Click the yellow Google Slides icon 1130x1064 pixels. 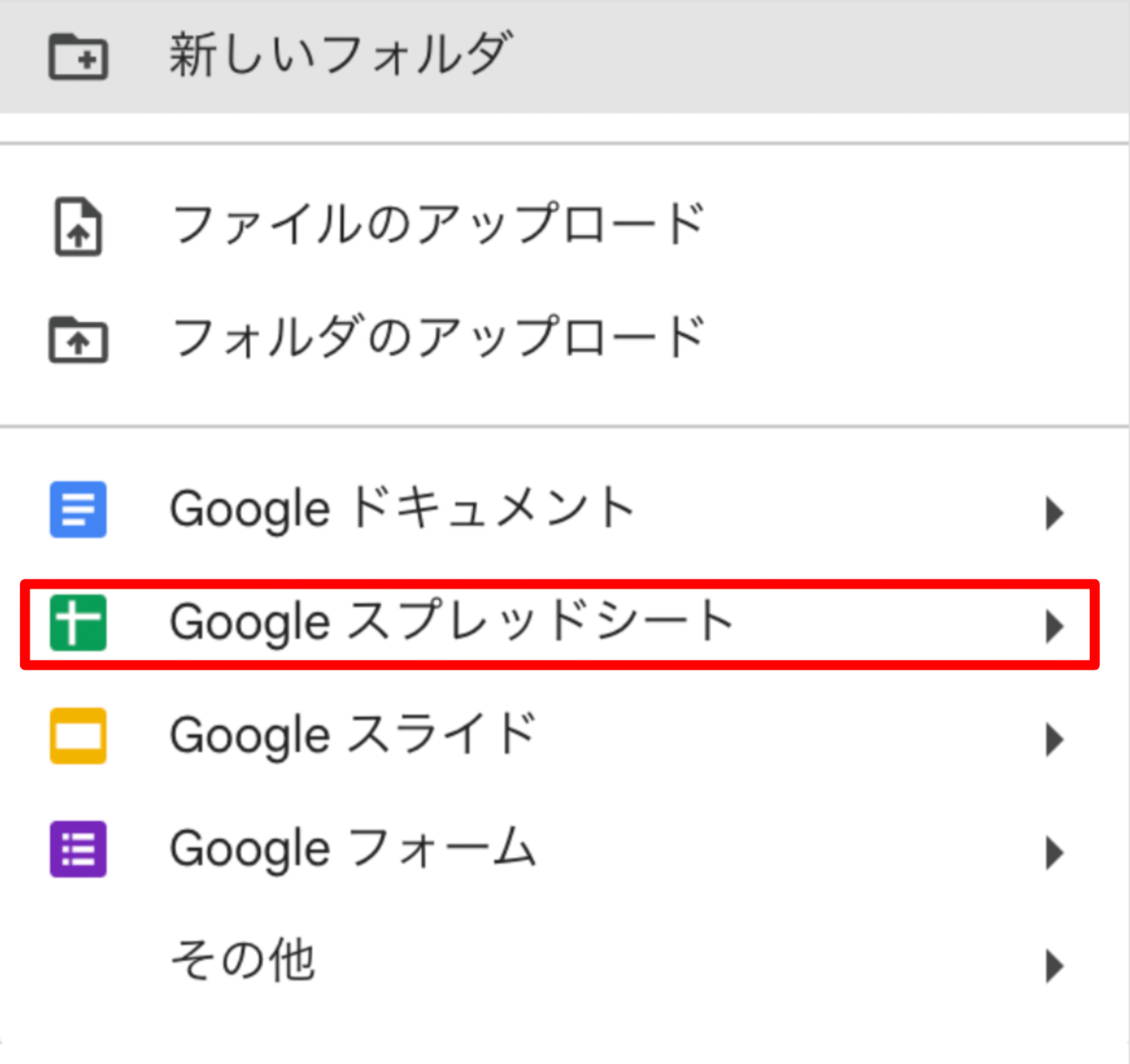[78, 735]
